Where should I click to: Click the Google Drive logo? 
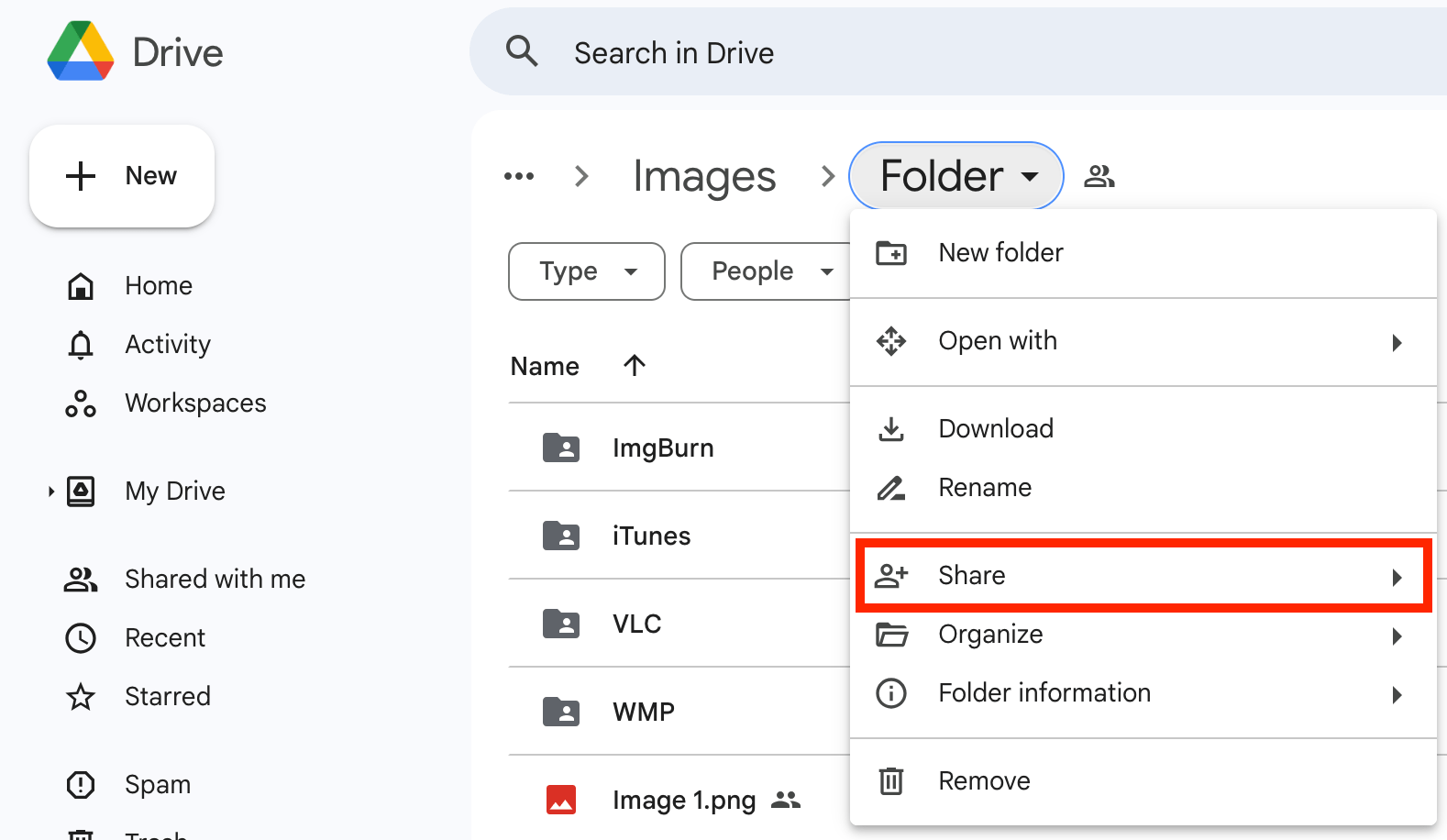tap(81, 51)
